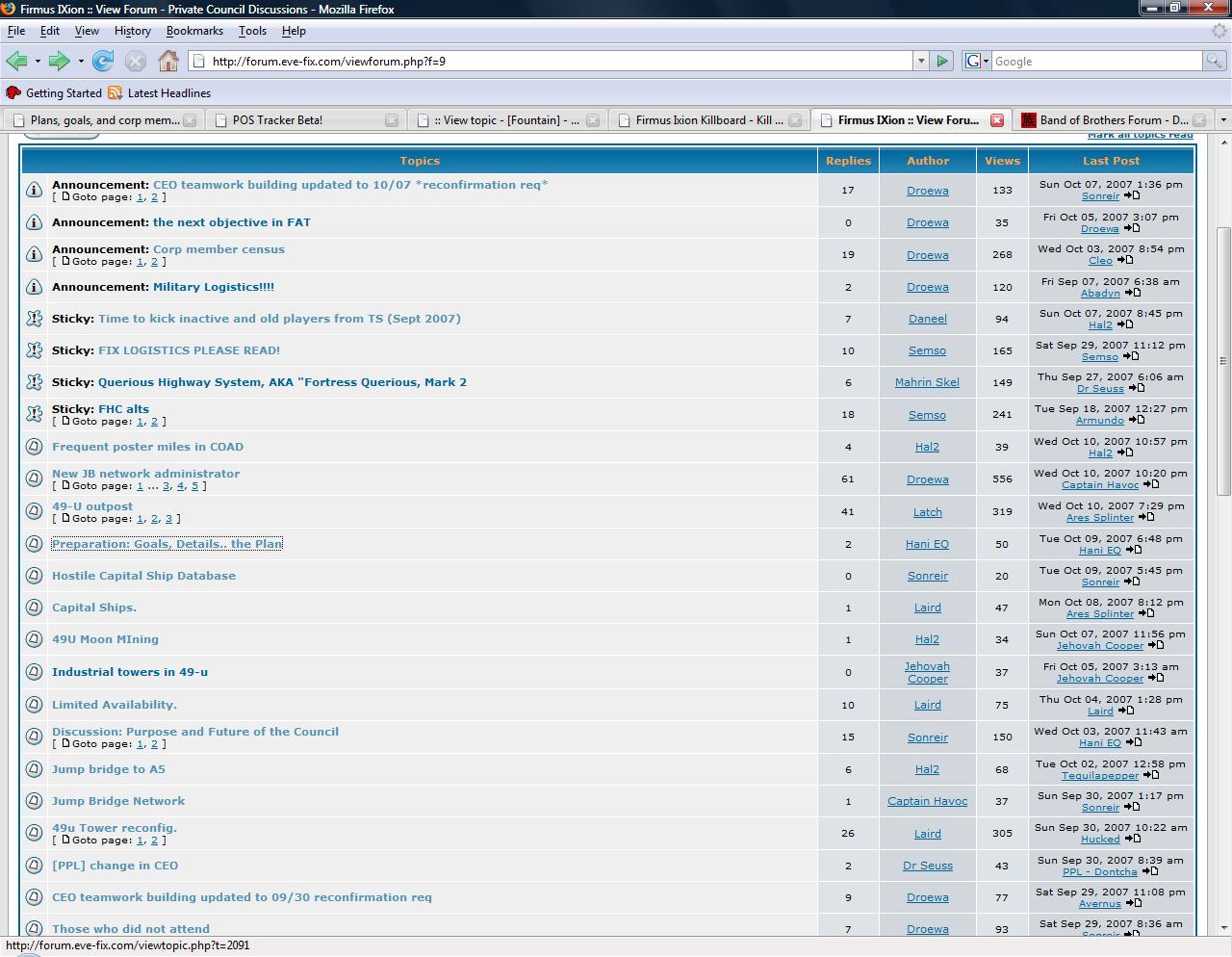Jump to latest post in 49-U outpost row

click(1146, 517)
